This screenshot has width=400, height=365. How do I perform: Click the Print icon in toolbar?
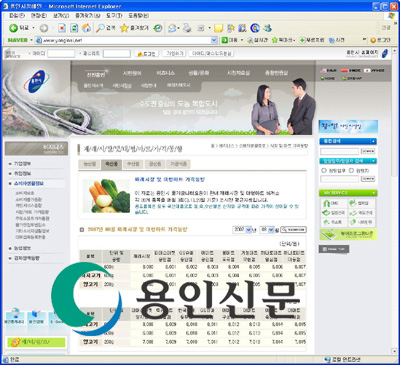tap(187, 28)
